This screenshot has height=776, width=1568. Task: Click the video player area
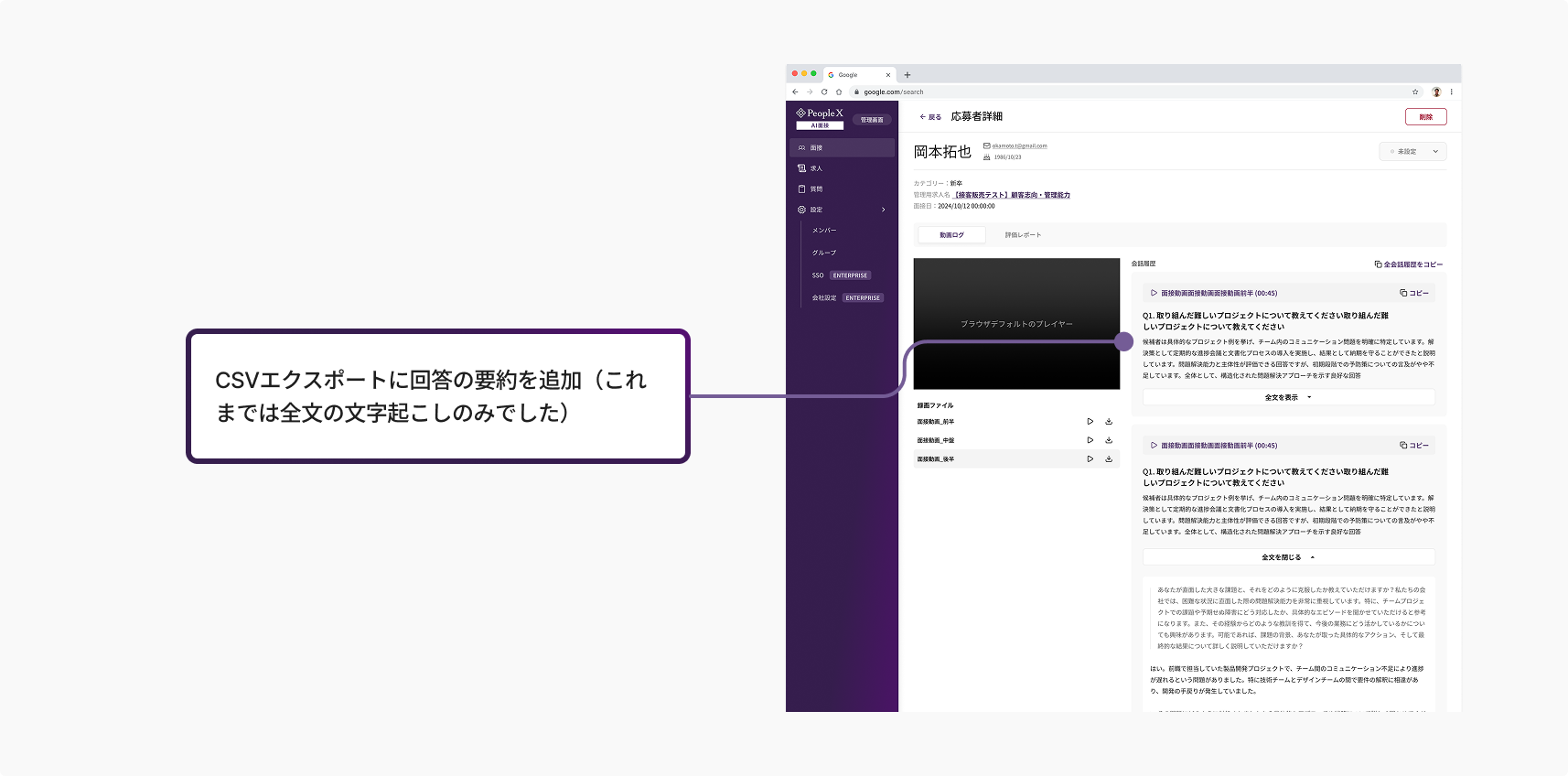click(x=1016, y=324)
